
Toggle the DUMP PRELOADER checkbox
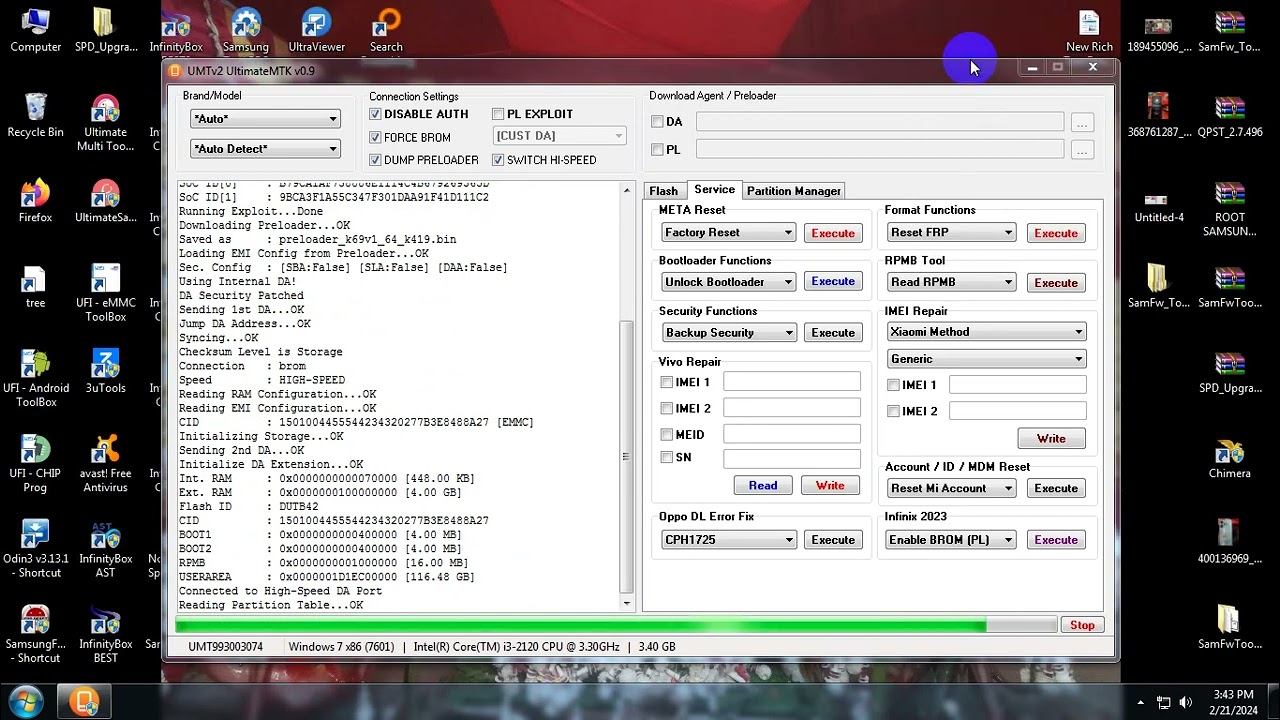coord(376,160)
